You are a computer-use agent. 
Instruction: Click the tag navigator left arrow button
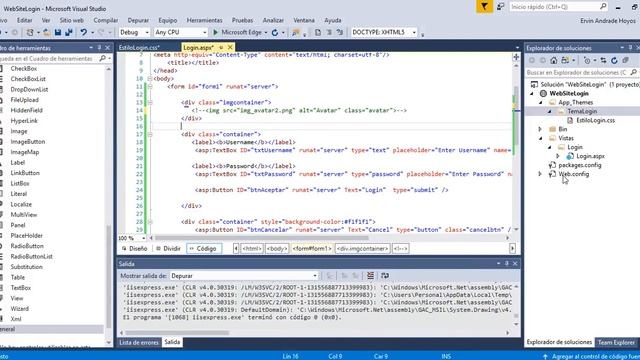pos(236,249)
